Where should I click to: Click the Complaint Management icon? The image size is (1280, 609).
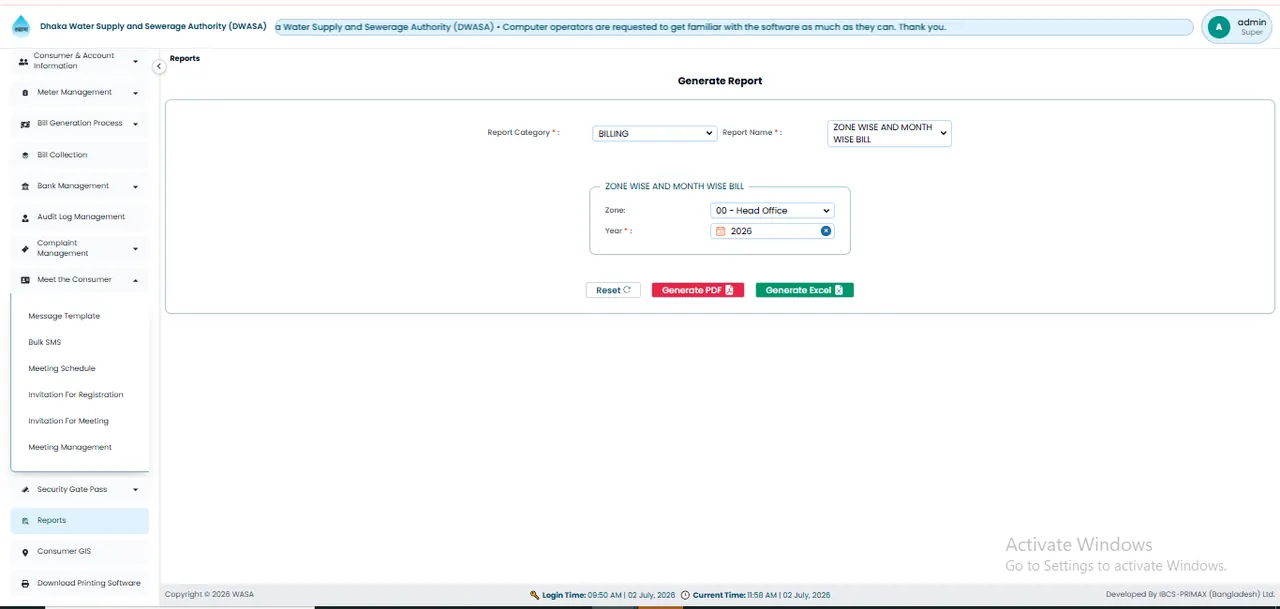point(25,248)
